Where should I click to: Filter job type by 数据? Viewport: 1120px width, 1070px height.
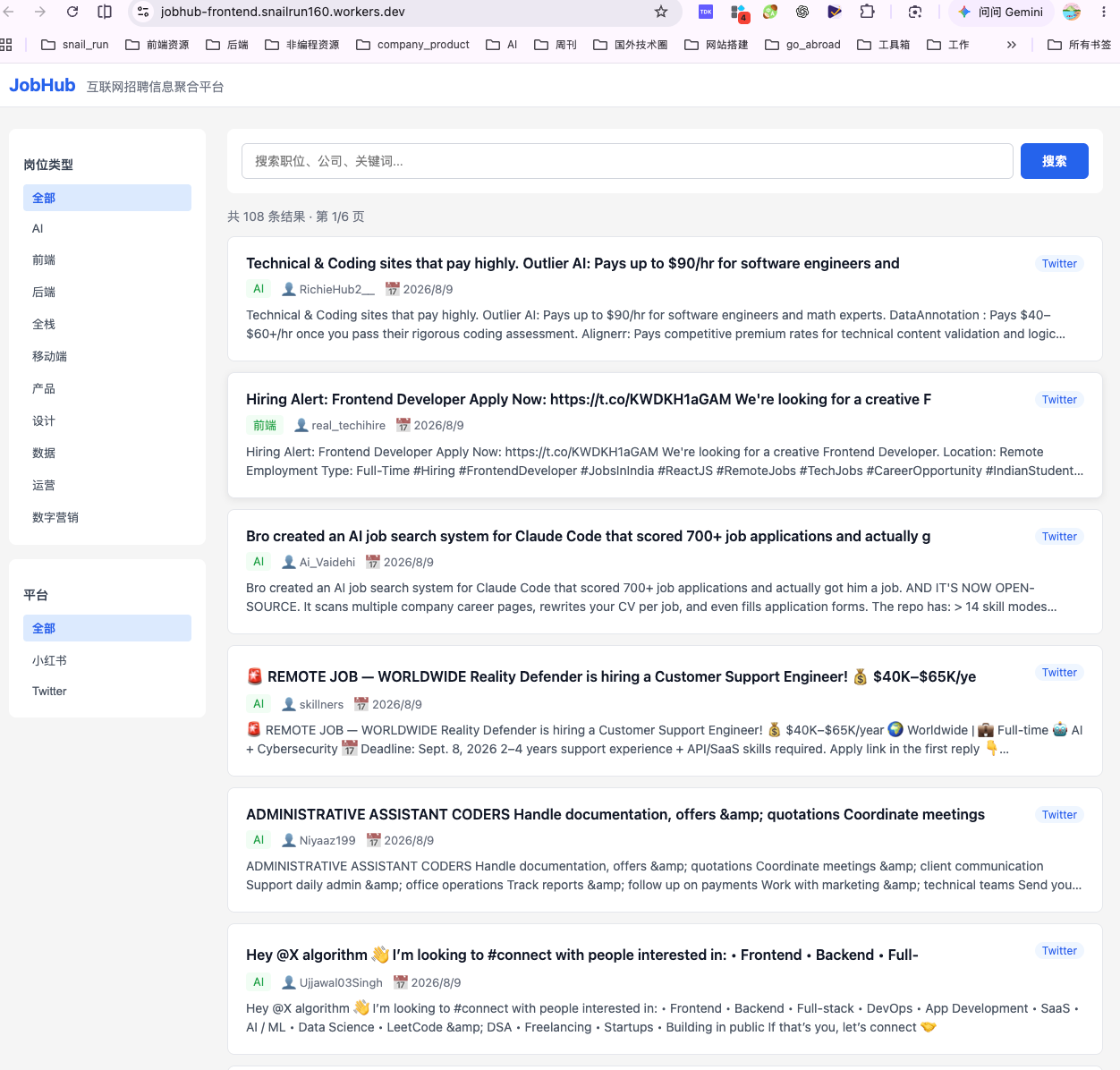click(107, 454)
